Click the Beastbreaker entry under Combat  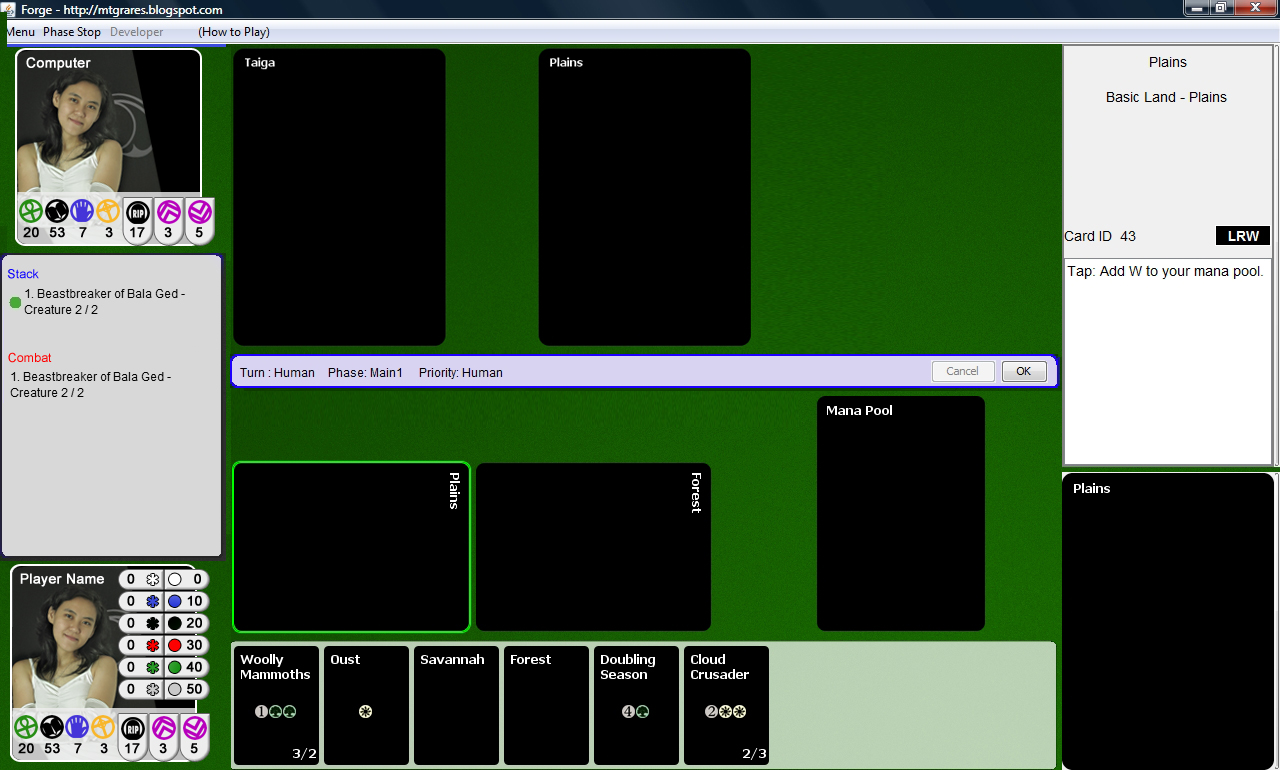coord(91,385)
